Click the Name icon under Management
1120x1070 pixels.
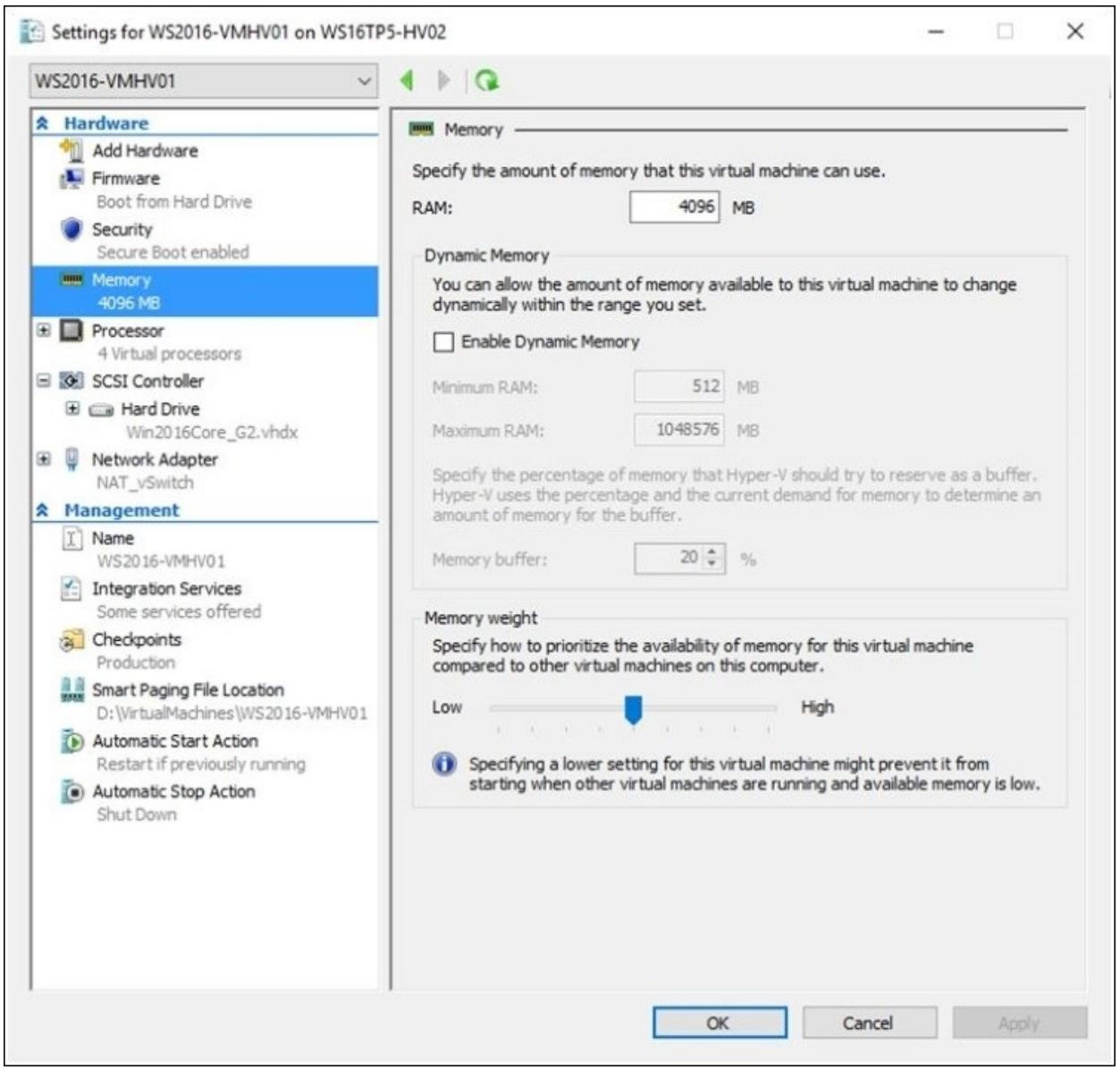[x=72, y=538]
